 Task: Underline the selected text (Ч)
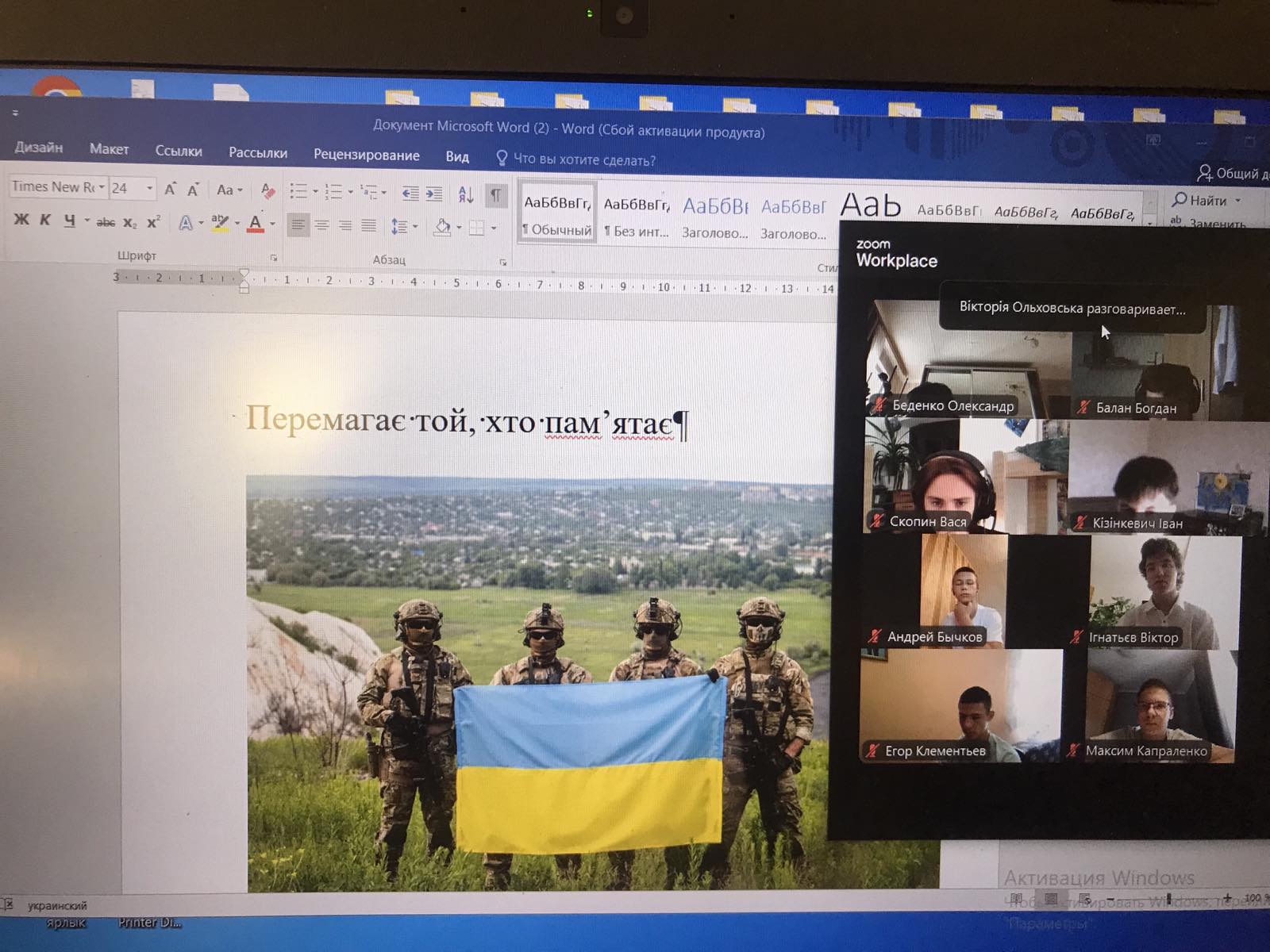(70, 221)
